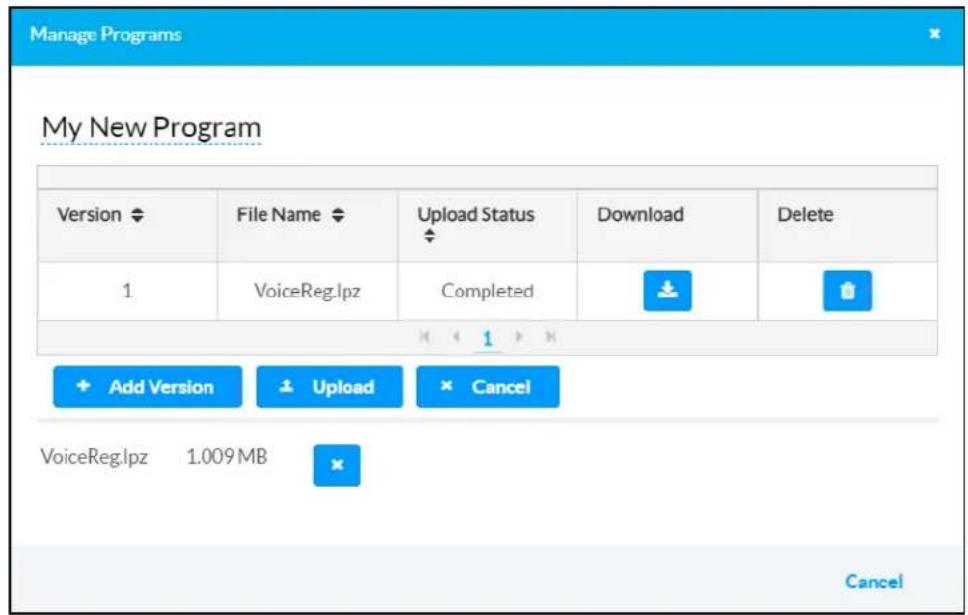Click version number 1 cell

pyautogui.click(x=127, y=291)
